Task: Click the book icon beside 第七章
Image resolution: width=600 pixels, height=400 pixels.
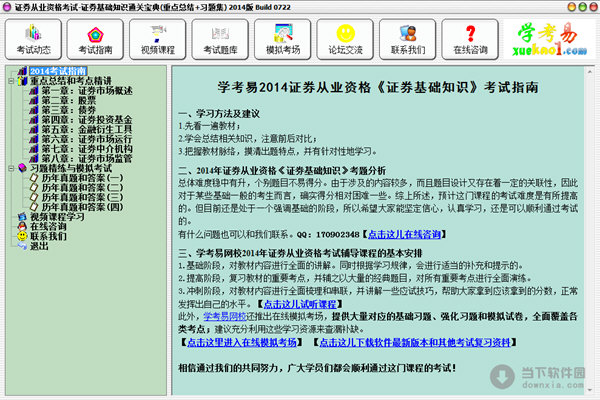Action: [x=34, y=149]
